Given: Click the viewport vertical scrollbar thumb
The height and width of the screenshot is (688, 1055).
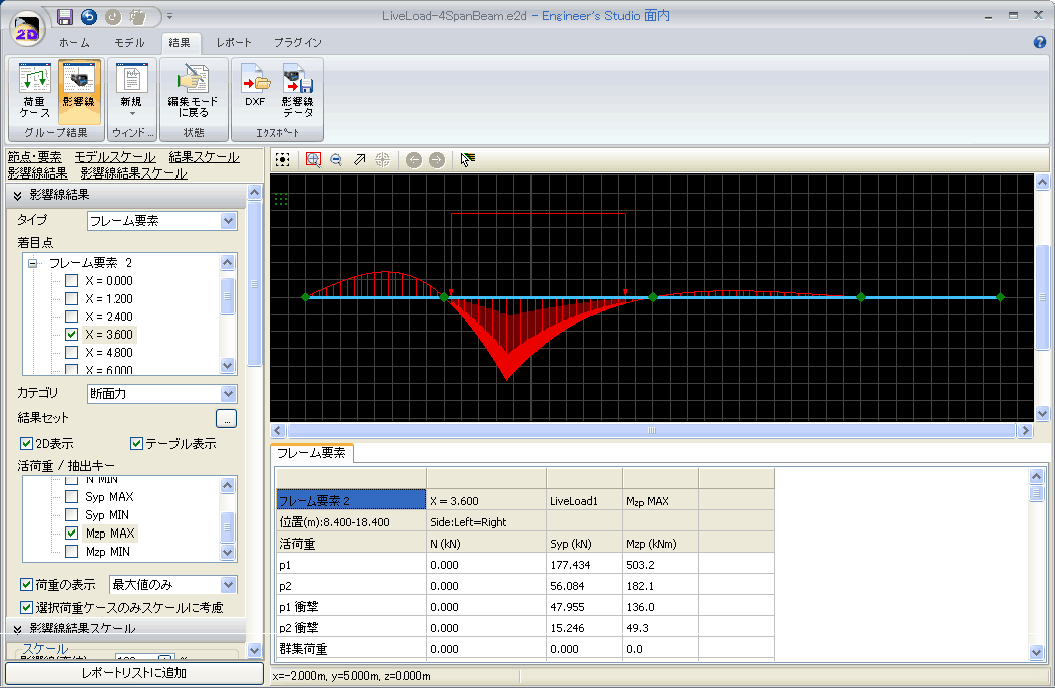Looking at the screenshot, I should [x=1042, y=297].
